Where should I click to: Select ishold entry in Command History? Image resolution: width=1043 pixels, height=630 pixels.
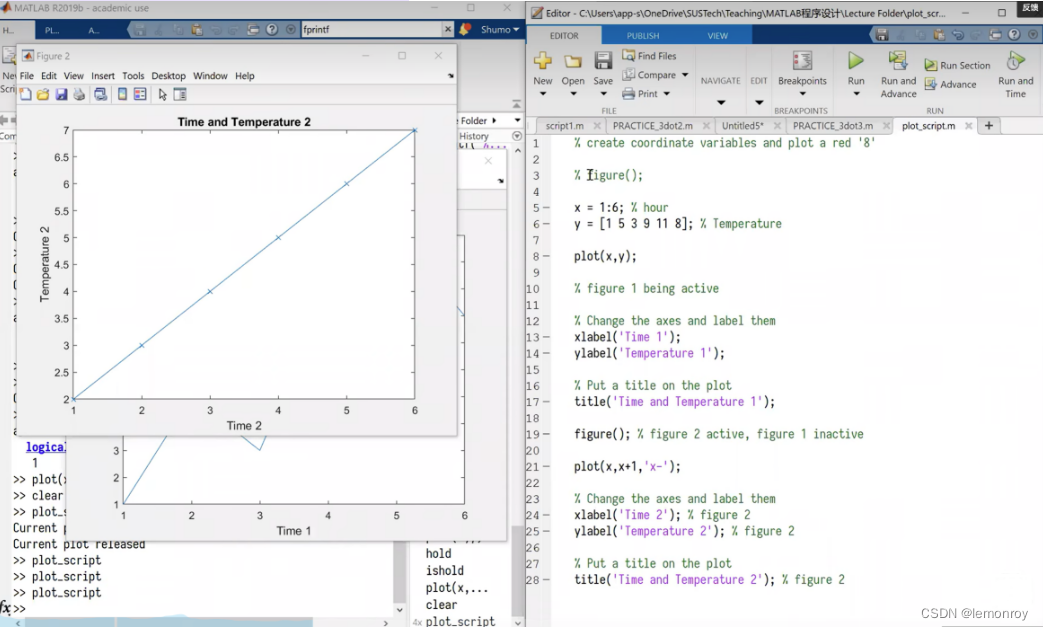click(445, 571)
